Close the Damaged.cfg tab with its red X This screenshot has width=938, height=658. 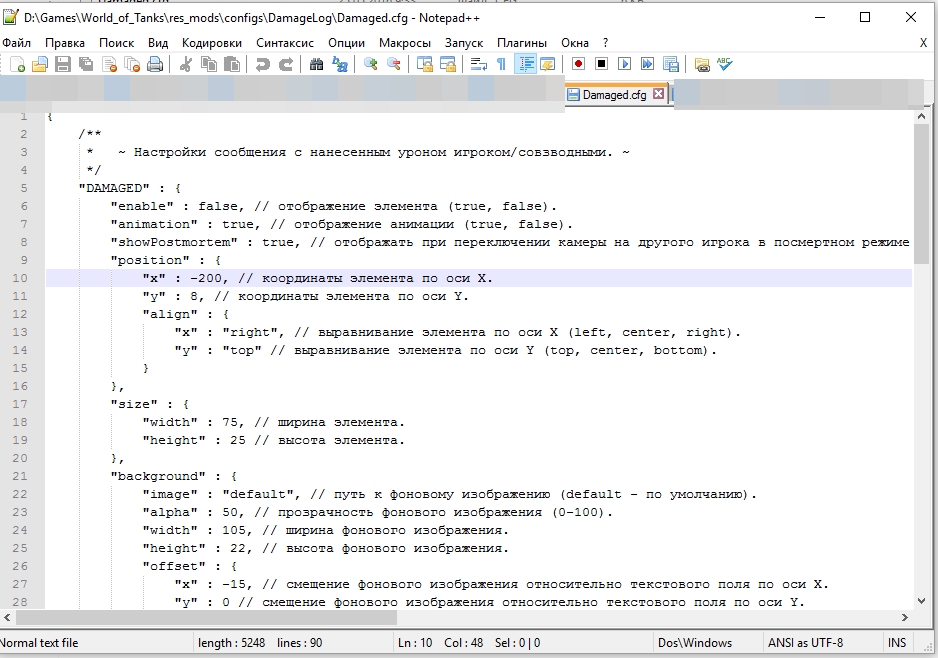click(658, 94)
